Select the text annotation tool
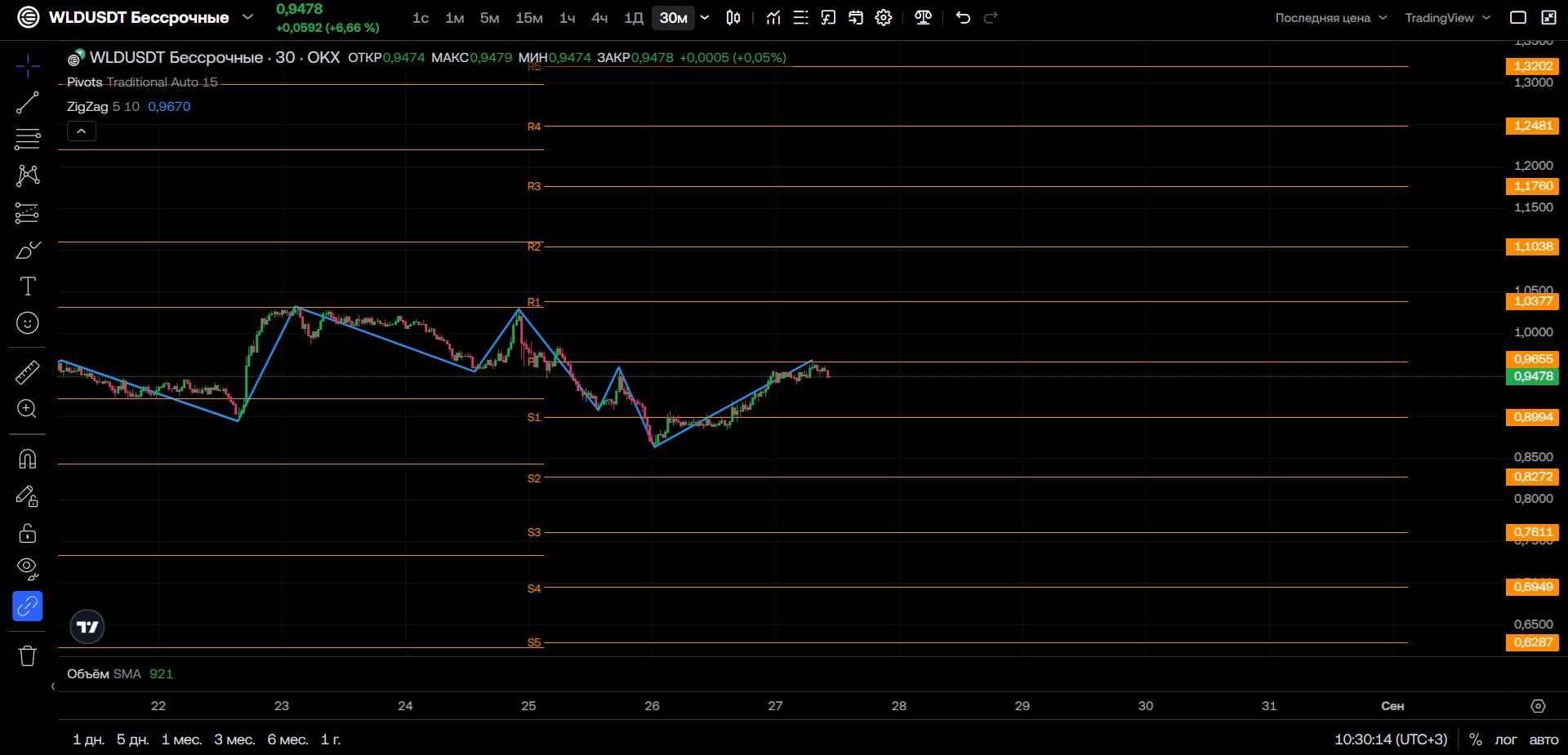The width and height of the screenshot is (1568, 755). (28, 286)
